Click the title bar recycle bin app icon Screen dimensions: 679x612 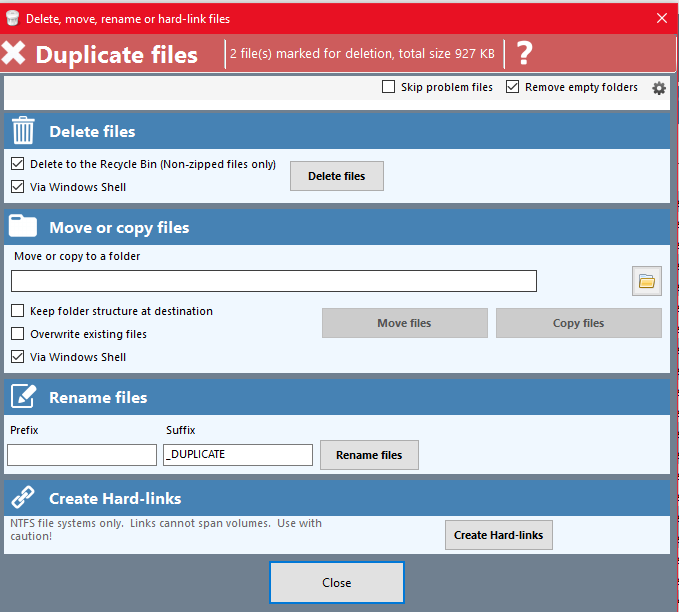tap(13, 18)
